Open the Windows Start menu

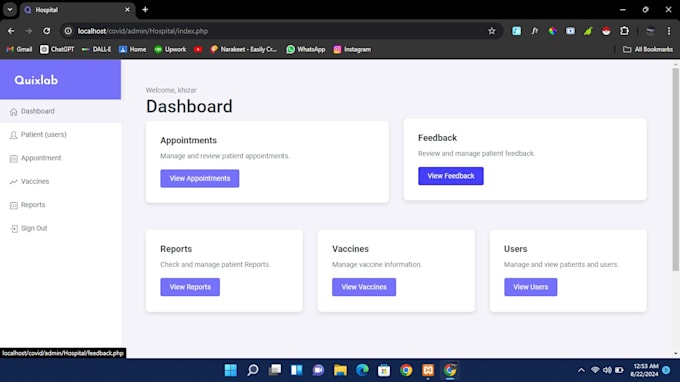pos(231,370)
